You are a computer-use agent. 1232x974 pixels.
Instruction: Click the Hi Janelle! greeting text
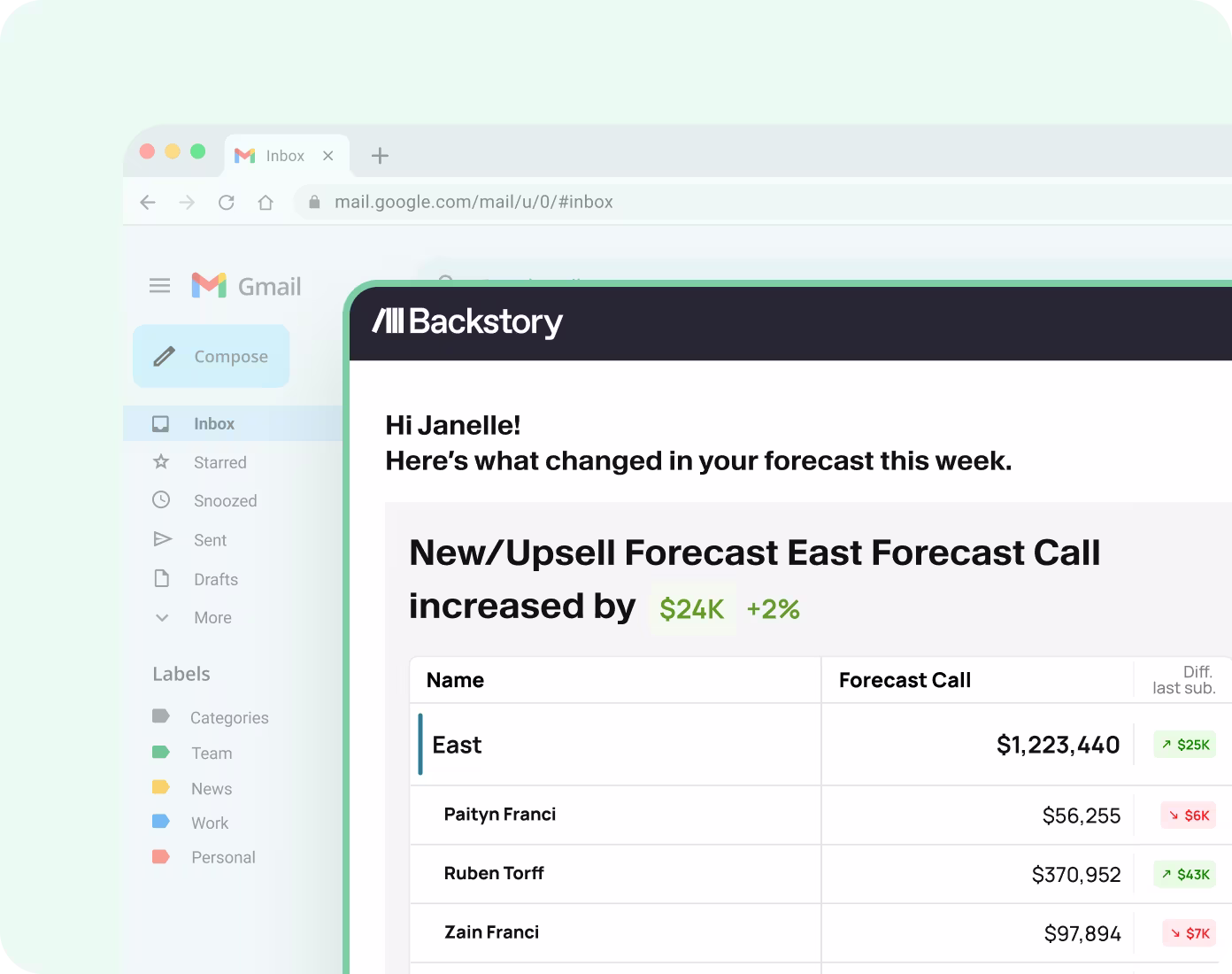point(453,425)
